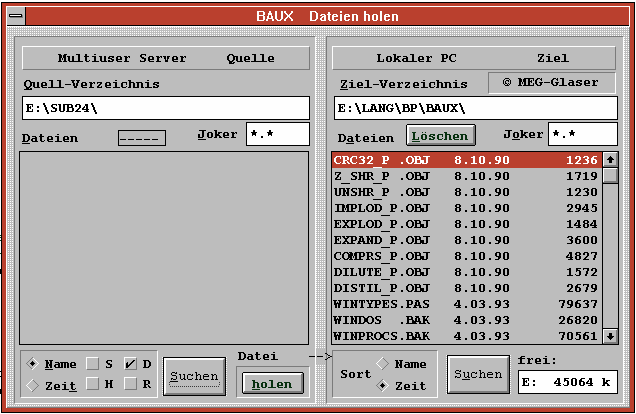Click the left Suchen button for source
The width and height of the screenshot is (636, 414).
click(194, 377)
